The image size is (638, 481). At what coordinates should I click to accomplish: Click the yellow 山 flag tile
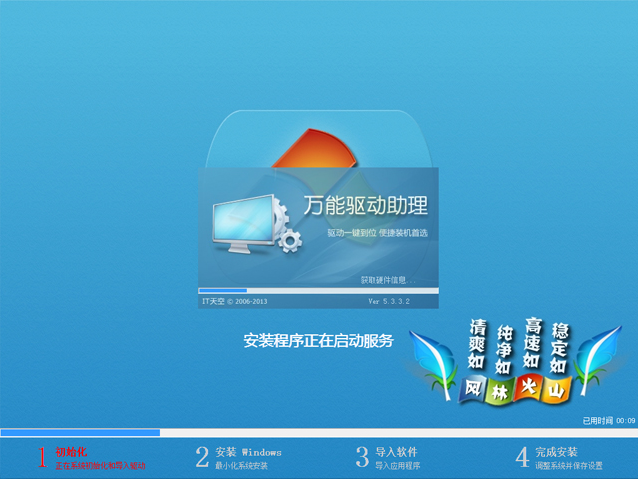557,390
